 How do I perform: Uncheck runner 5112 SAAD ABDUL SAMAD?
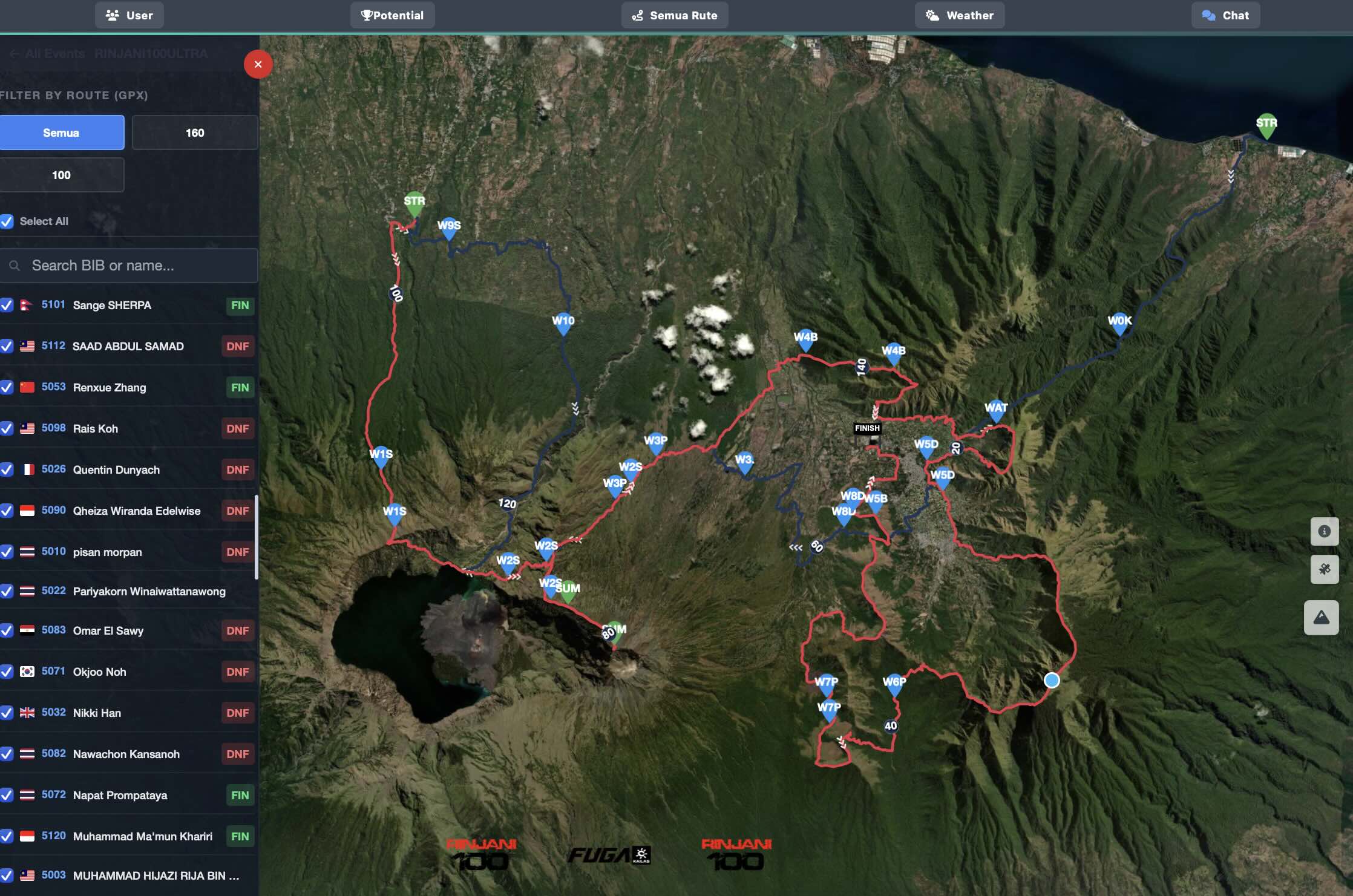pyautogui.click(x=7, y=346)
